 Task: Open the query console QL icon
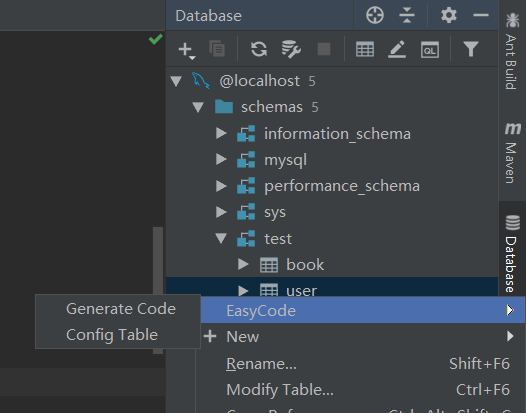tap(430, 50)
